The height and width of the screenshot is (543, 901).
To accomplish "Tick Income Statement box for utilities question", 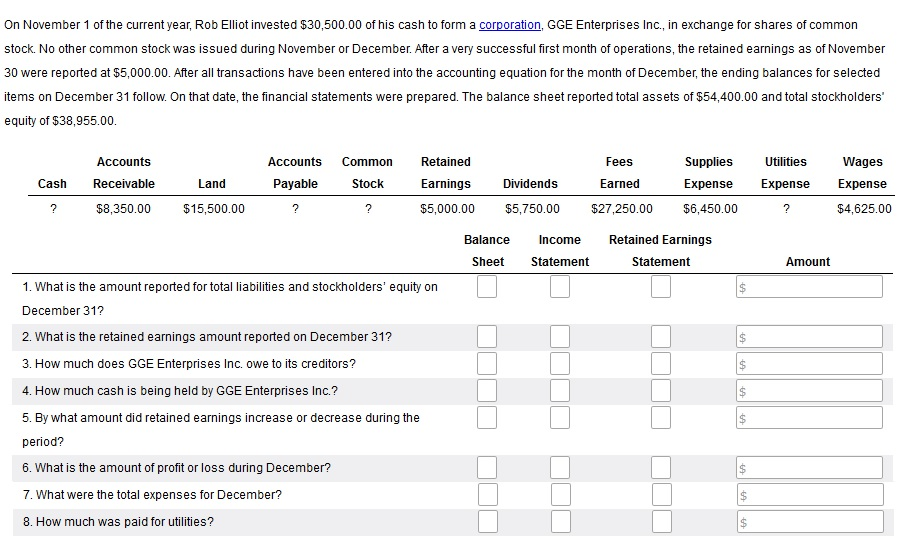I will tap(559, 521).
